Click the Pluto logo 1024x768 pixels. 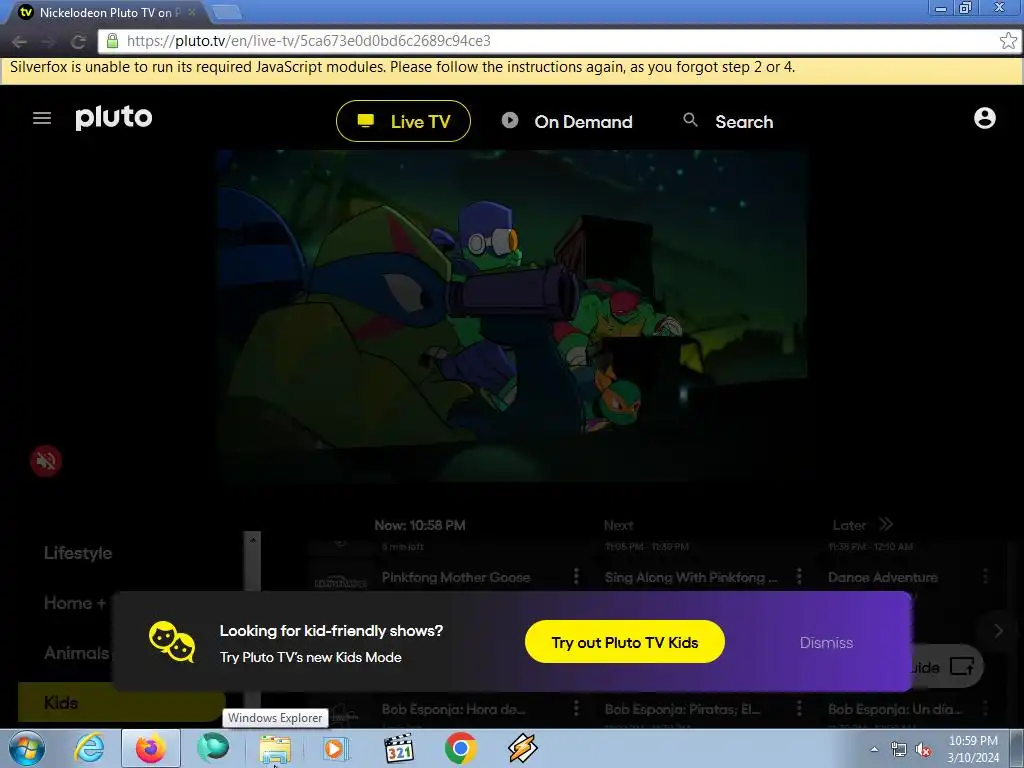click(x=114, y=118)
